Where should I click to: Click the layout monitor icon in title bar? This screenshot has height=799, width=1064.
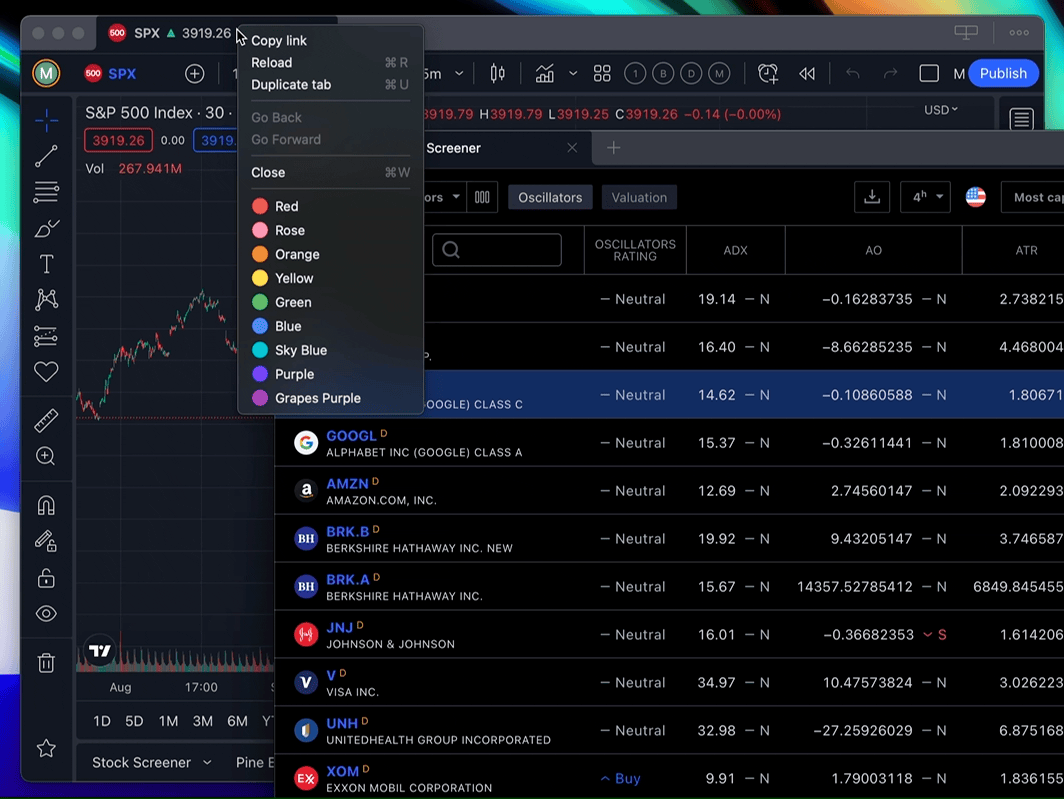[966, 33]
